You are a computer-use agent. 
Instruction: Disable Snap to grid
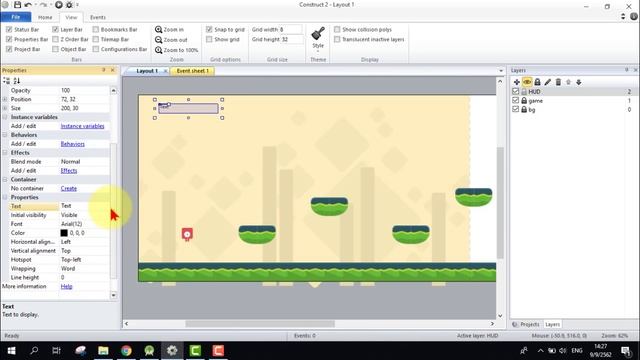209,29
